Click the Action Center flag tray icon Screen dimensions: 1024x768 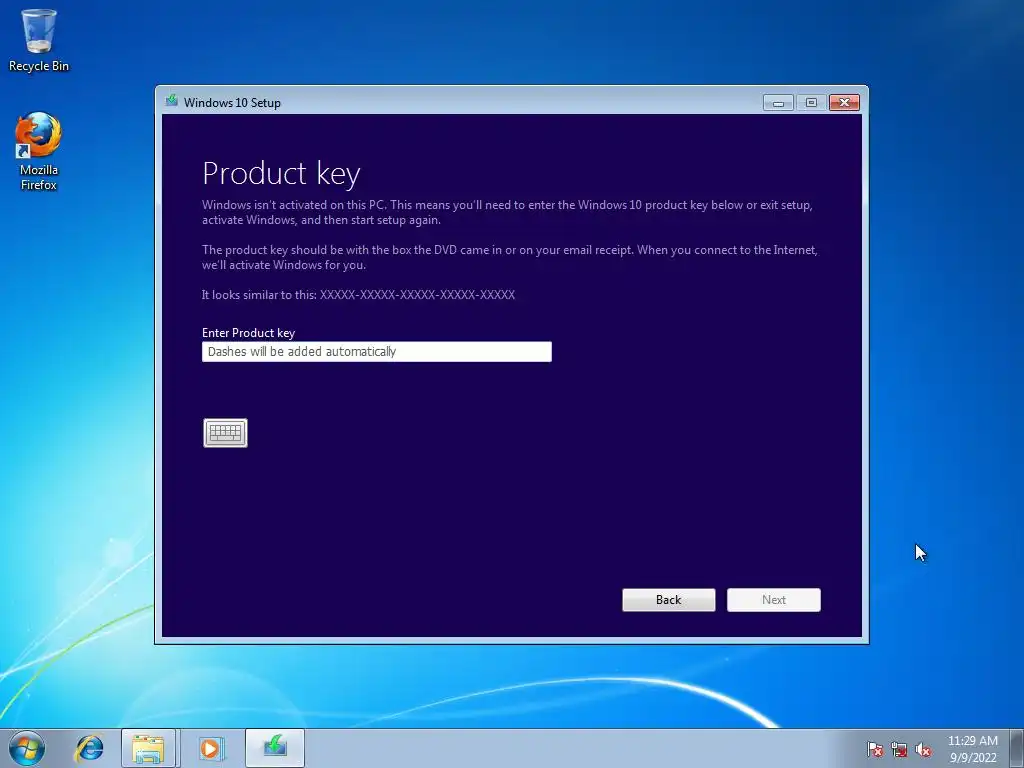875,749
